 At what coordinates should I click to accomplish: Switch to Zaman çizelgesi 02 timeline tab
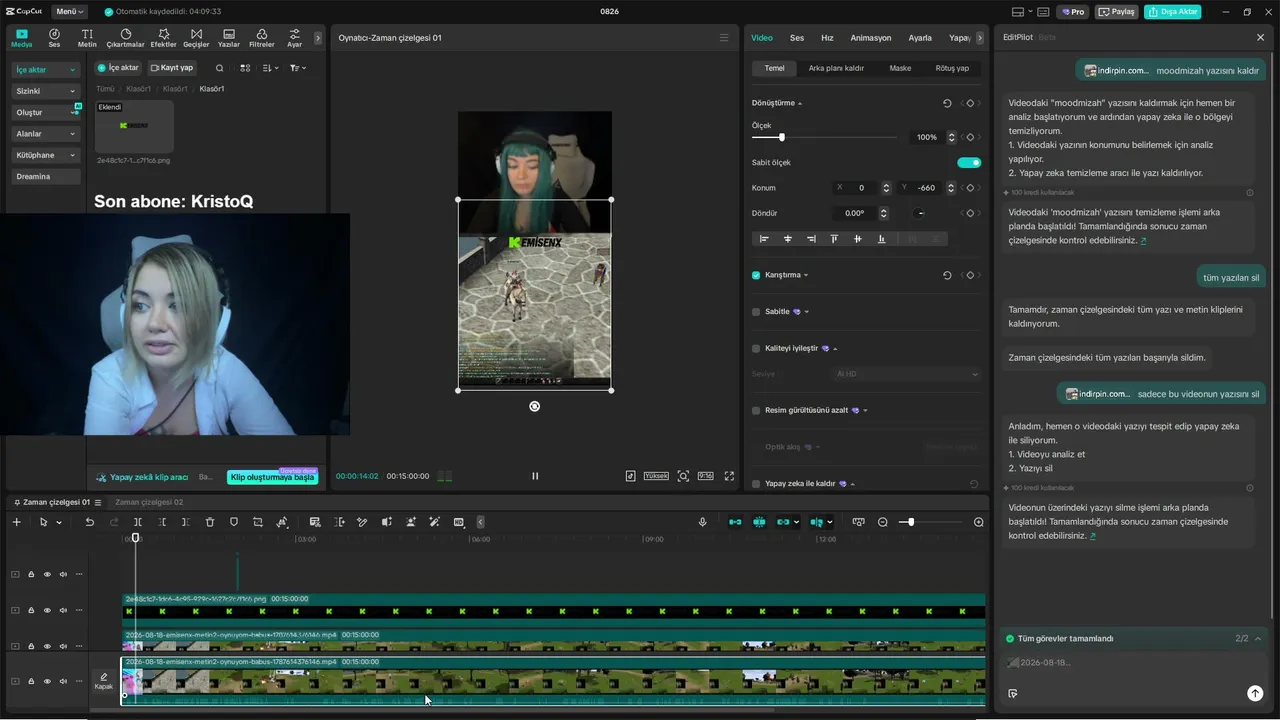click(149, 502)
